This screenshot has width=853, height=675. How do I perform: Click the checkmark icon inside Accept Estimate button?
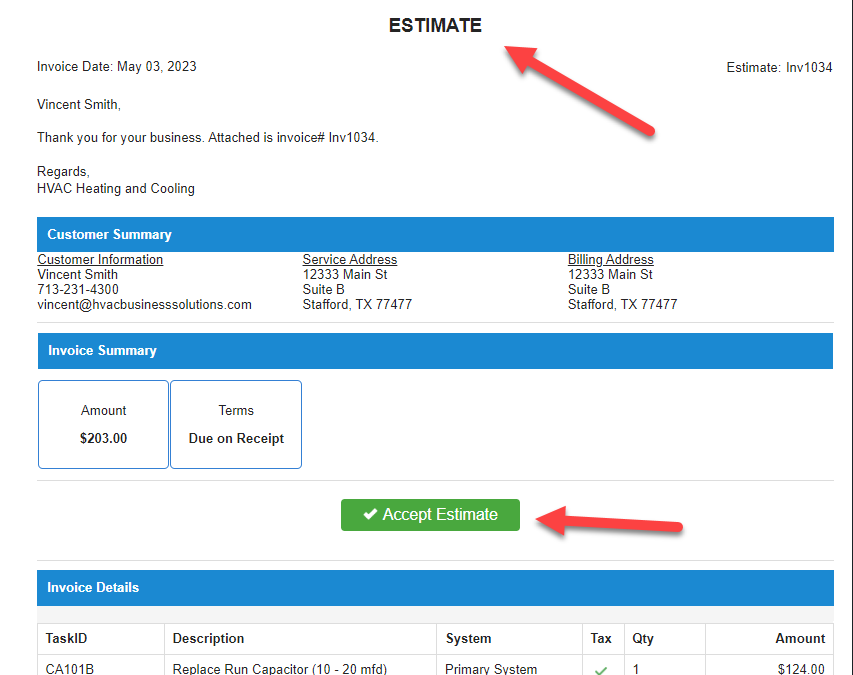click(x=371, y=514)
